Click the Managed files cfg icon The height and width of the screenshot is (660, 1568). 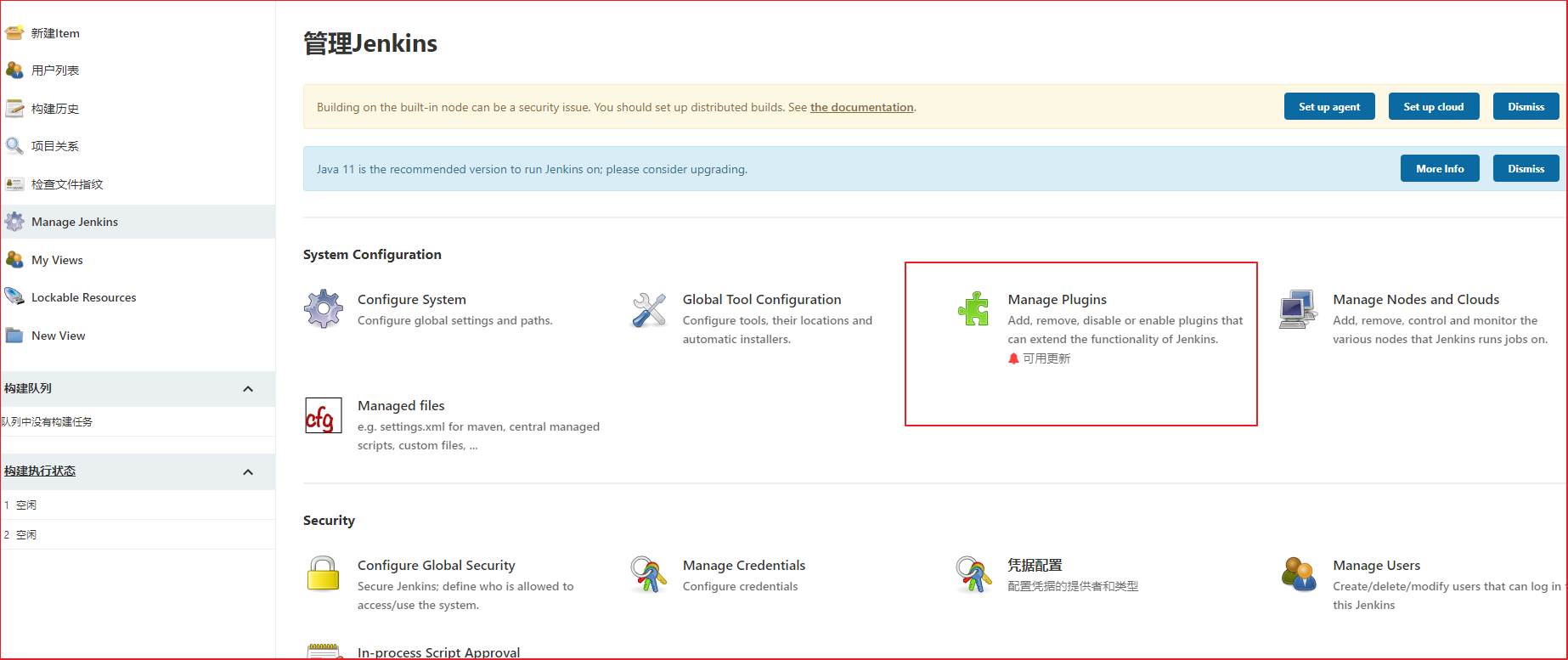[324, 415]
